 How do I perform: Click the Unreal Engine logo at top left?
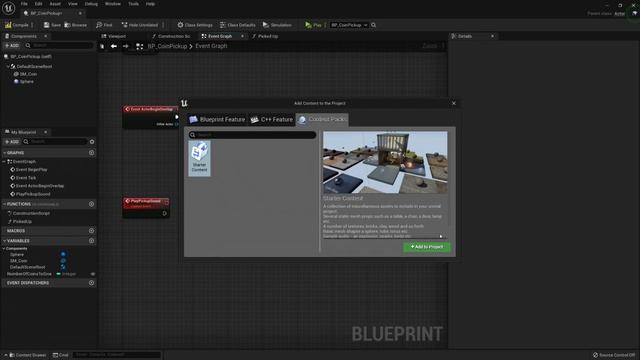[x=9, y=8]
